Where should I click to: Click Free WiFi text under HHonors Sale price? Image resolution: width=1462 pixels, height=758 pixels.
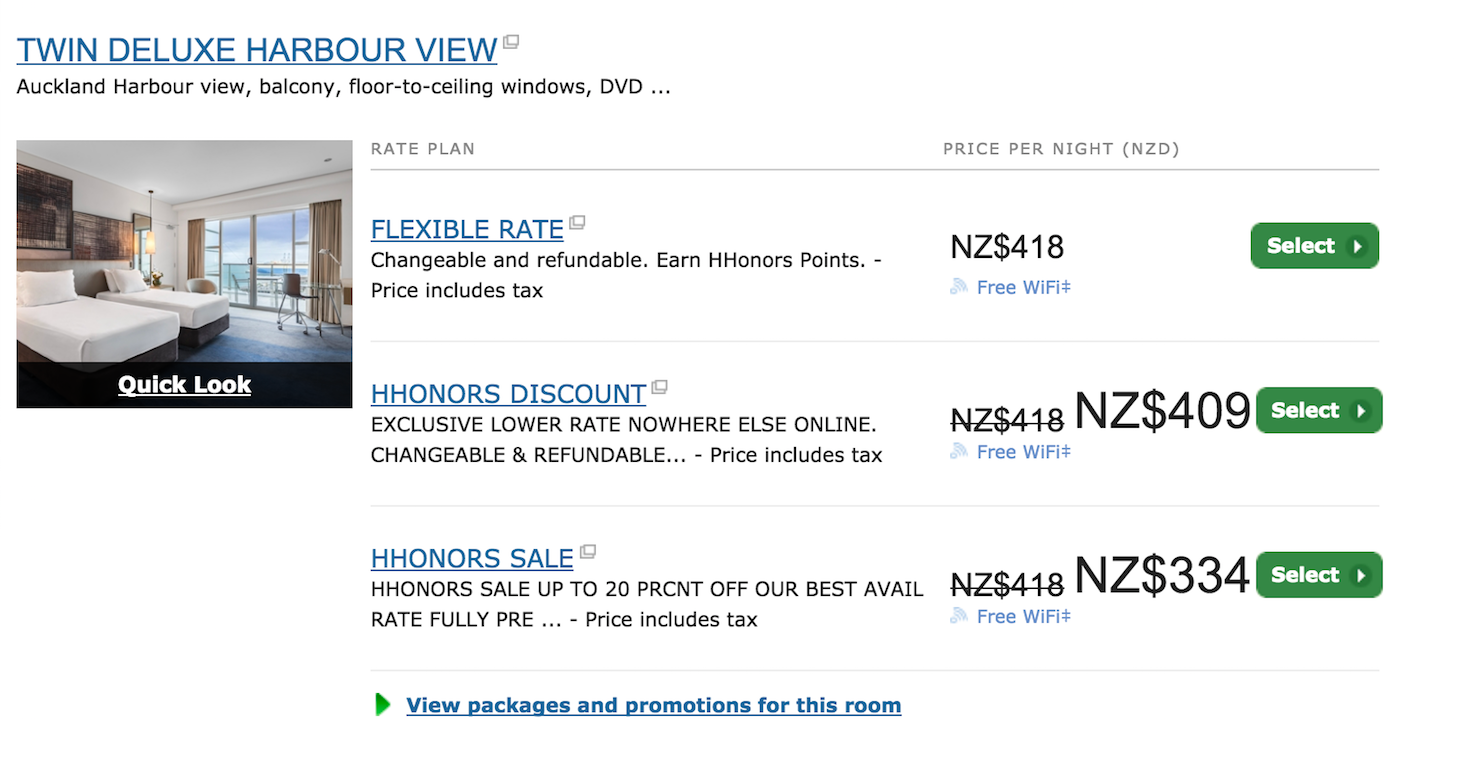click(1024, 616)
